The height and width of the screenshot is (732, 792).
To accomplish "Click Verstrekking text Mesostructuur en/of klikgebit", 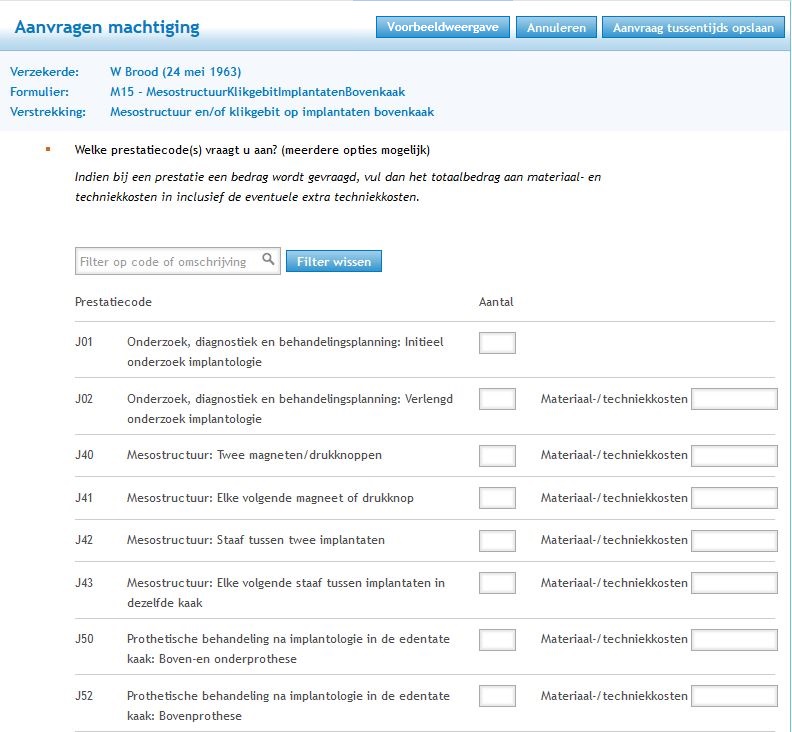I will pos(272,112).
